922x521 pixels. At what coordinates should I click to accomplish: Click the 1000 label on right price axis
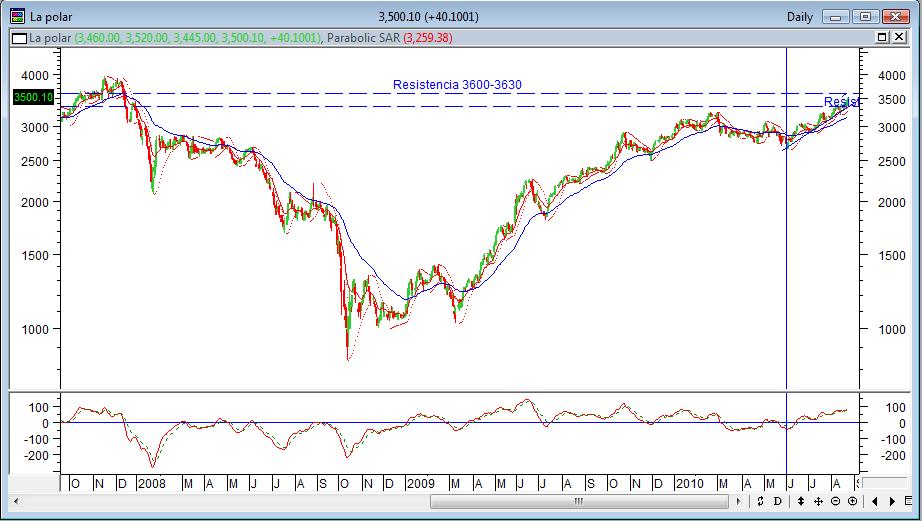(891, 330)
